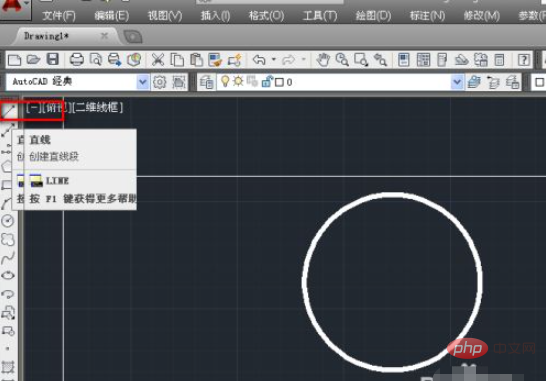Viewport: 546px width, 381px height.
Task: Open the Layer States Manager icon
Action: [512, 82]
